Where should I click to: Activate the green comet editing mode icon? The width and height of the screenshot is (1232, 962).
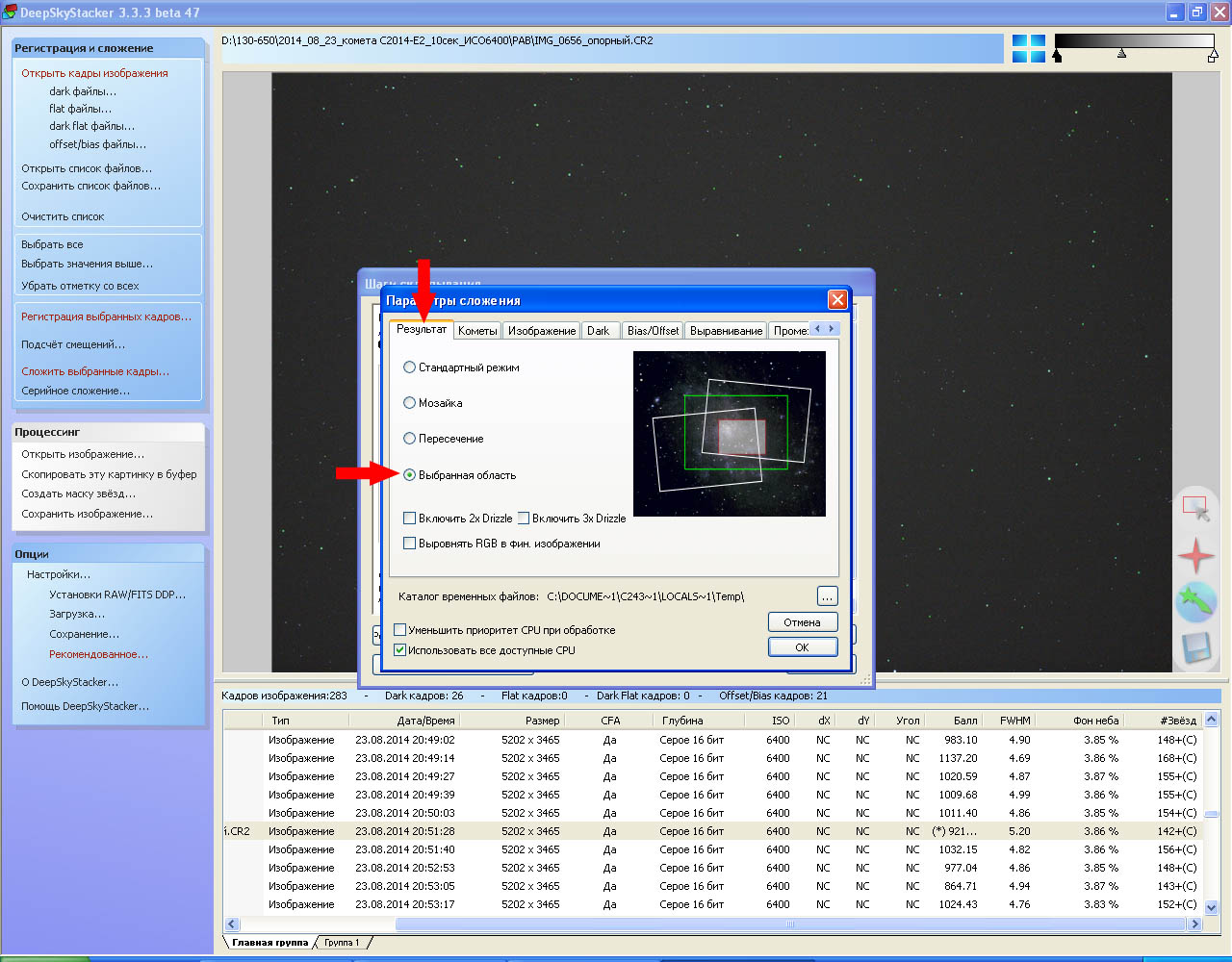[1195, 602]
